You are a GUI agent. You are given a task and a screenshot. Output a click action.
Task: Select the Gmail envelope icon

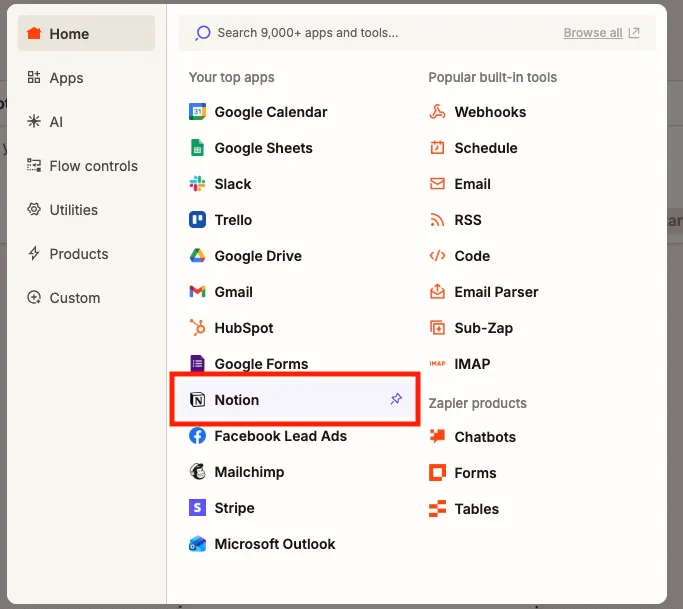(x=197, y=291)
